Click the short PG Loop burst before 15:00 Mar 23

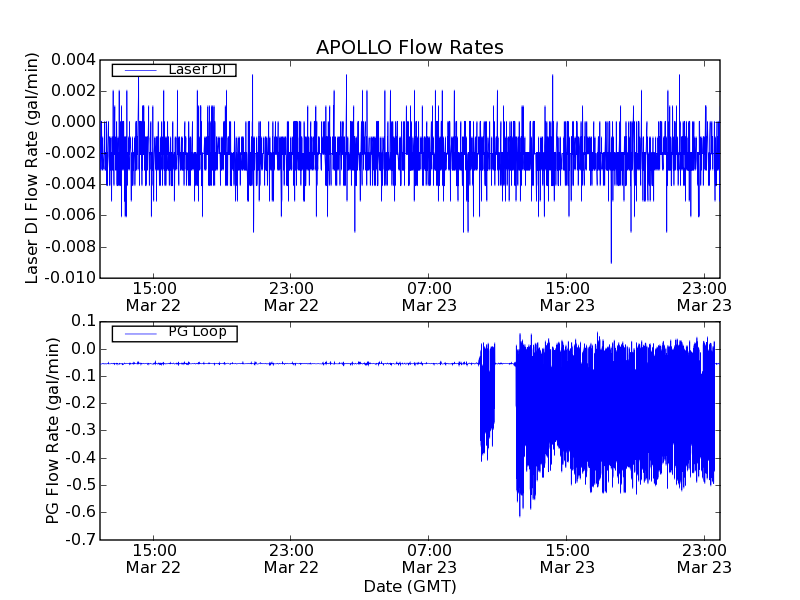click(487, 402)
